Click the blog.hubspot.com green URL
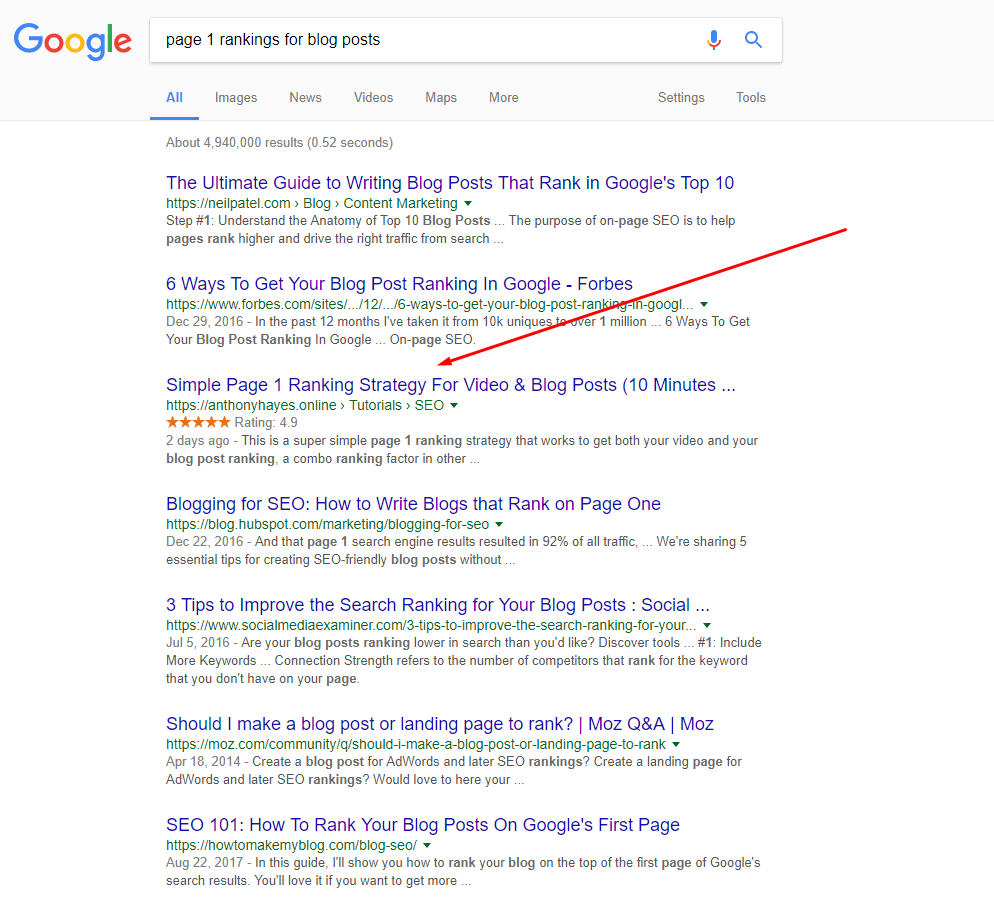 point(328,525)
